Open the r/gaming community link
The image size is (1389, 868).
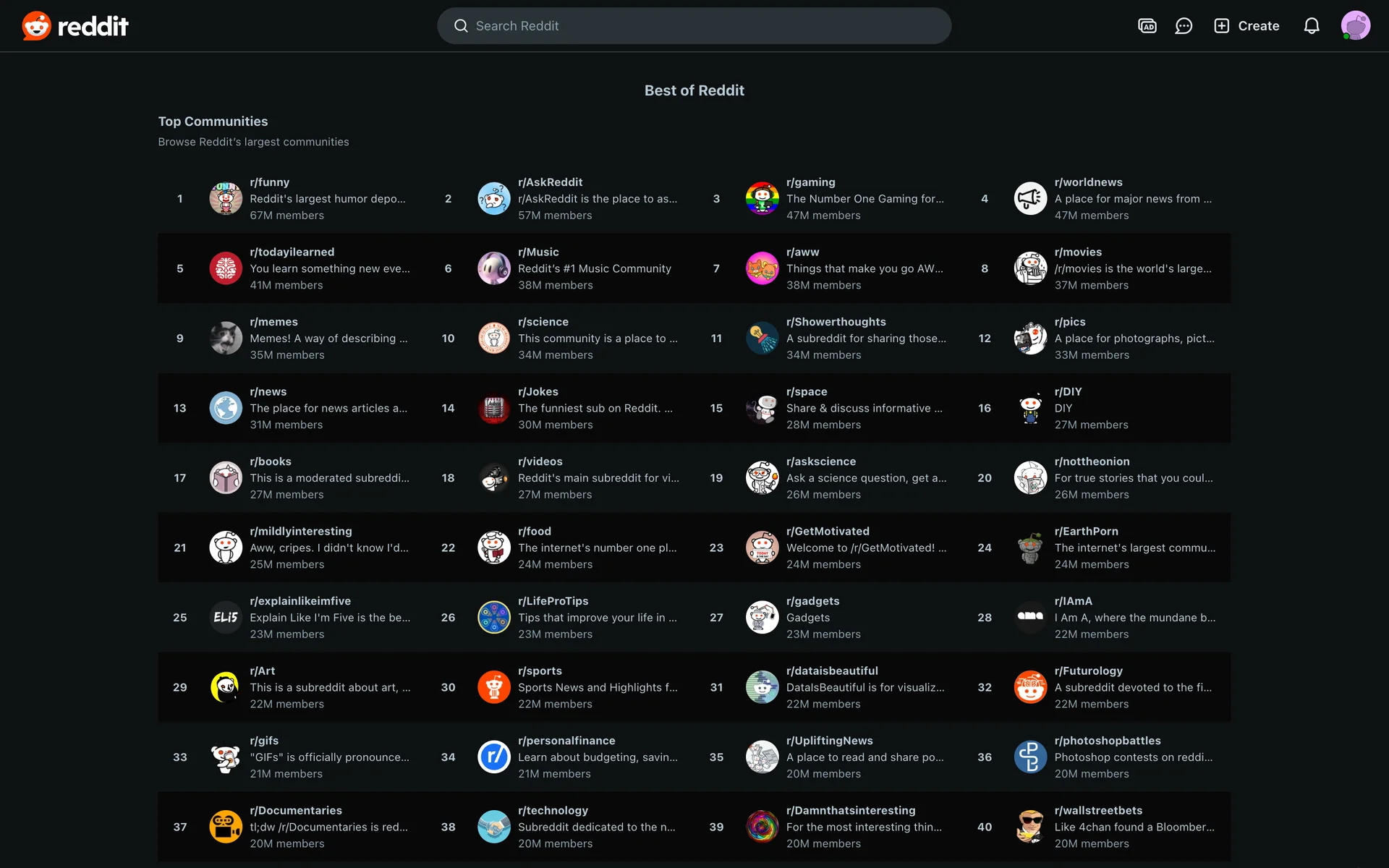pos(810,182)
